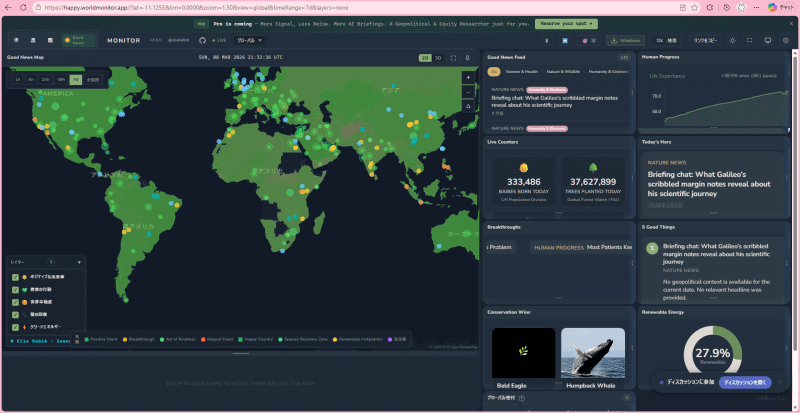
Task: Set time range to 24h
Action: click(46, 80)
